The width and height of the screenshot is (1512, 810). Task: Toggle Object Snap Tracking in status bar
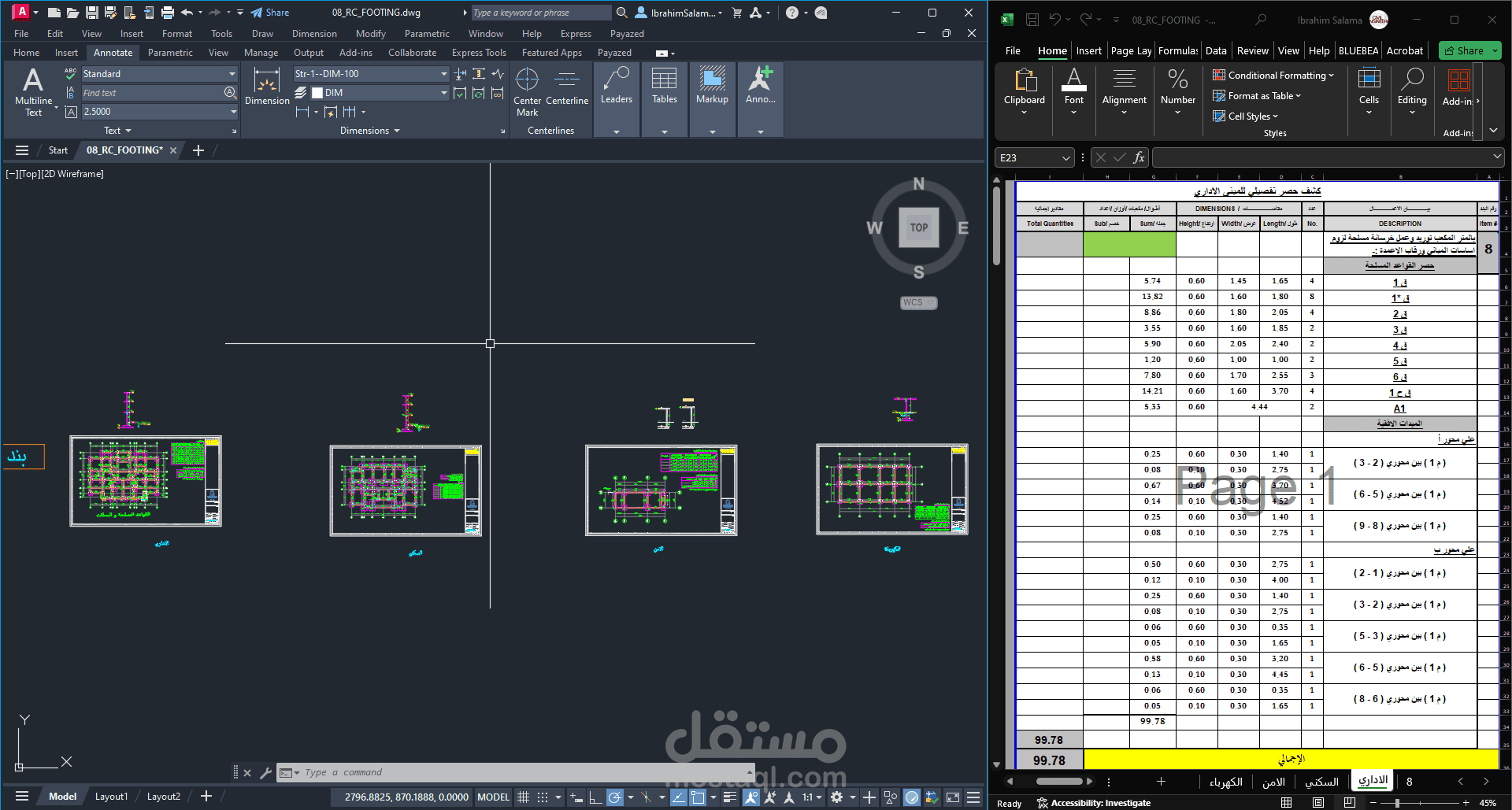click(678, 797)
